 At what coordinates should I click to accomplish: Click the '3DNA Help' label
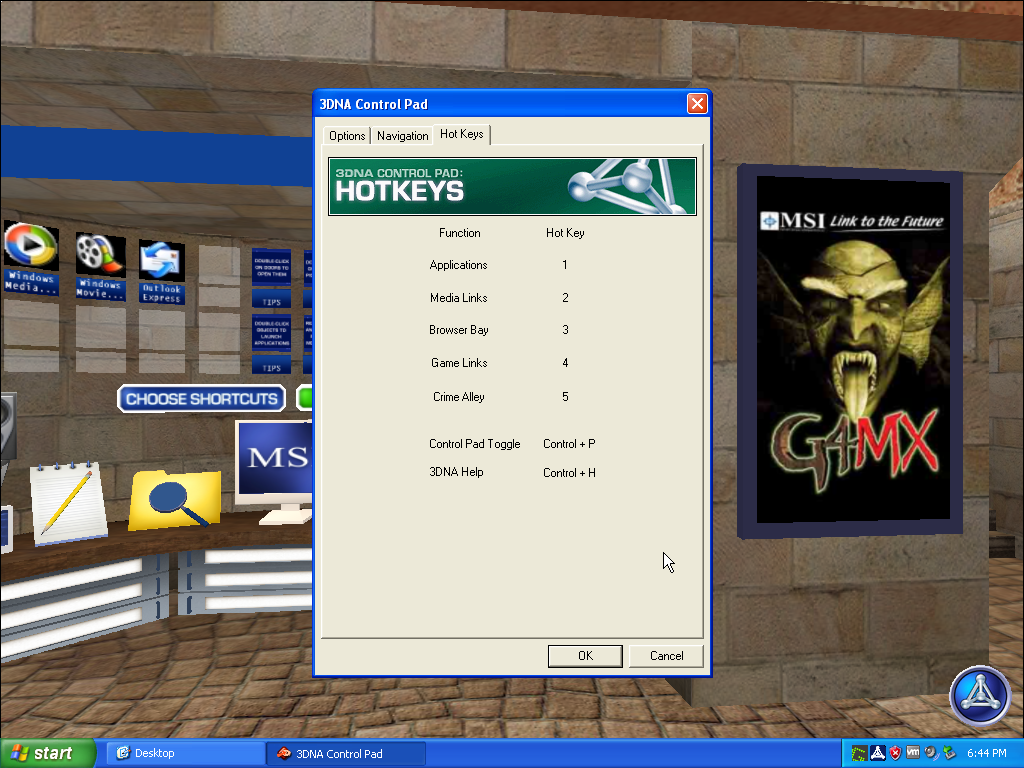coord(456,472)
